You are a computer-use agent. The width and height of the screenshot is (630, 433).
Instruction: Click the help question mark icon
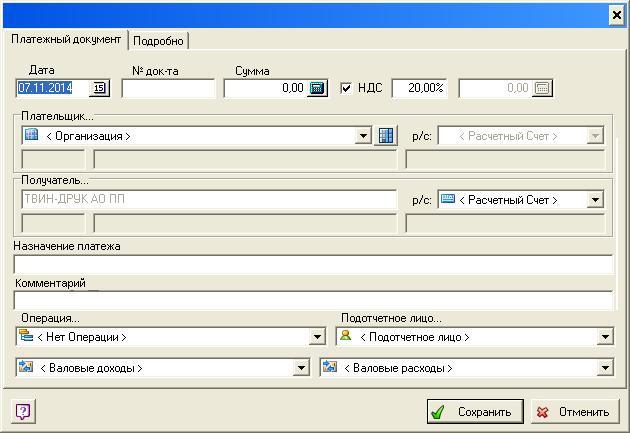23,411
